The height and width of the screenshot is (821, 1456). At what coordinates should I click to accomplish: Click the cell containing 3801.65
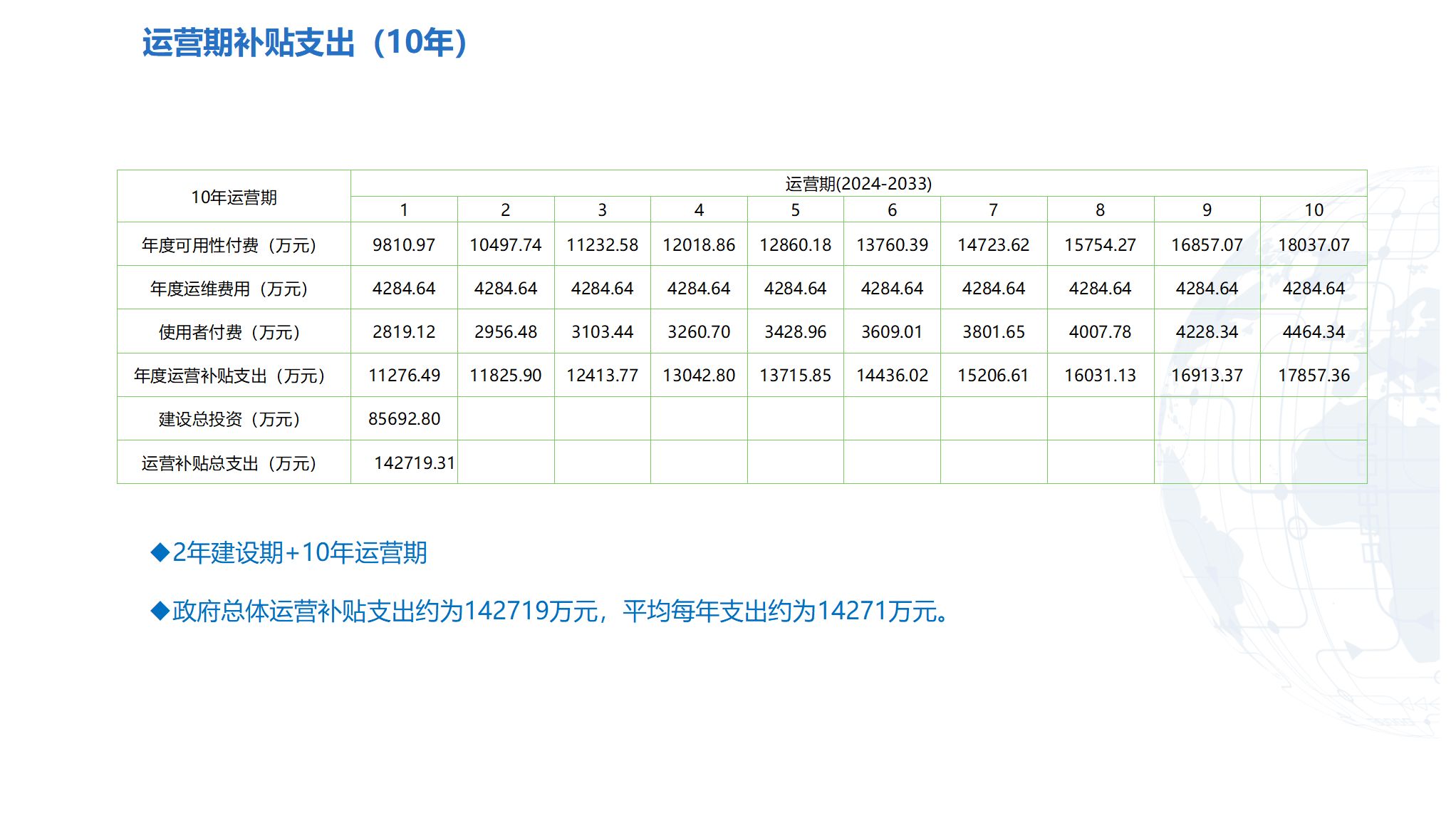click(x=993, y=332)
